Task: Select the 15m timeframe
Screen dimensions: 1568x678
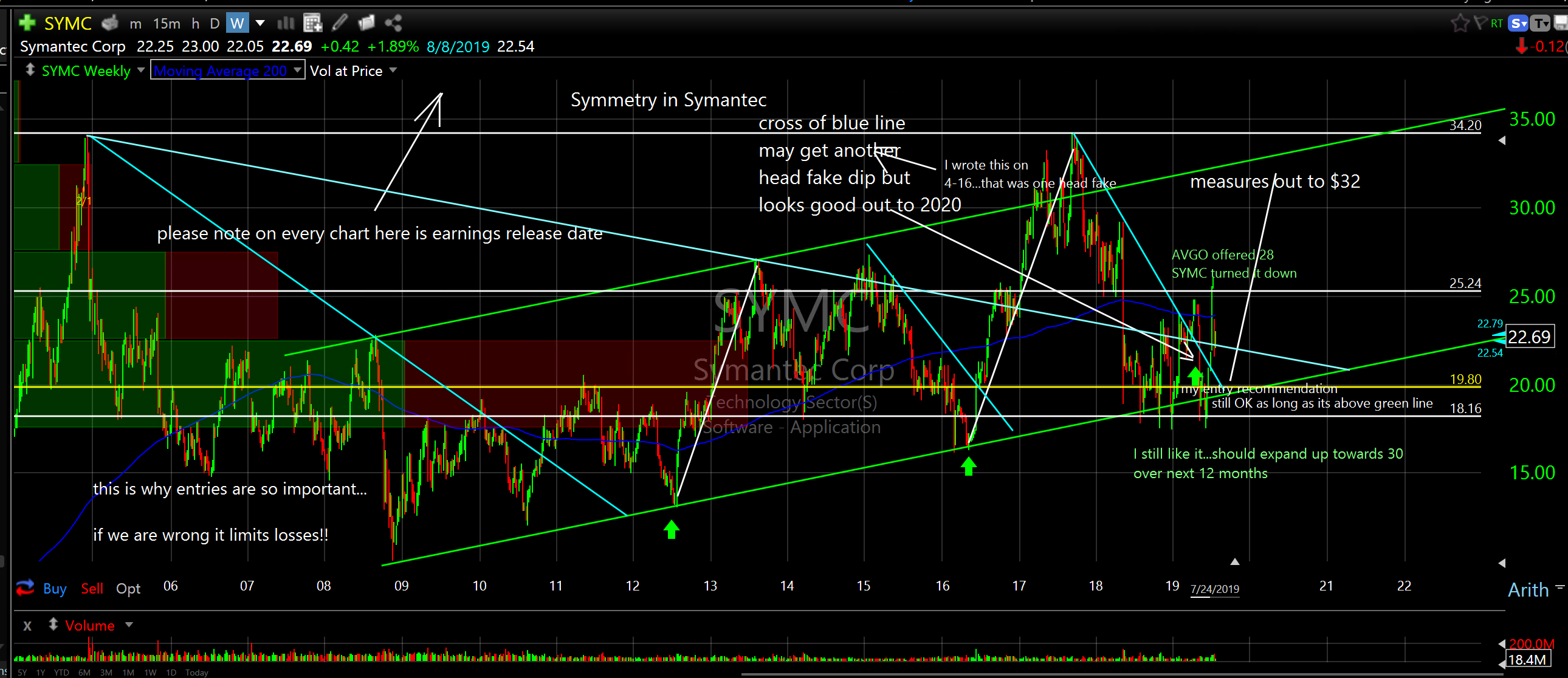Action: click(166, 23)
